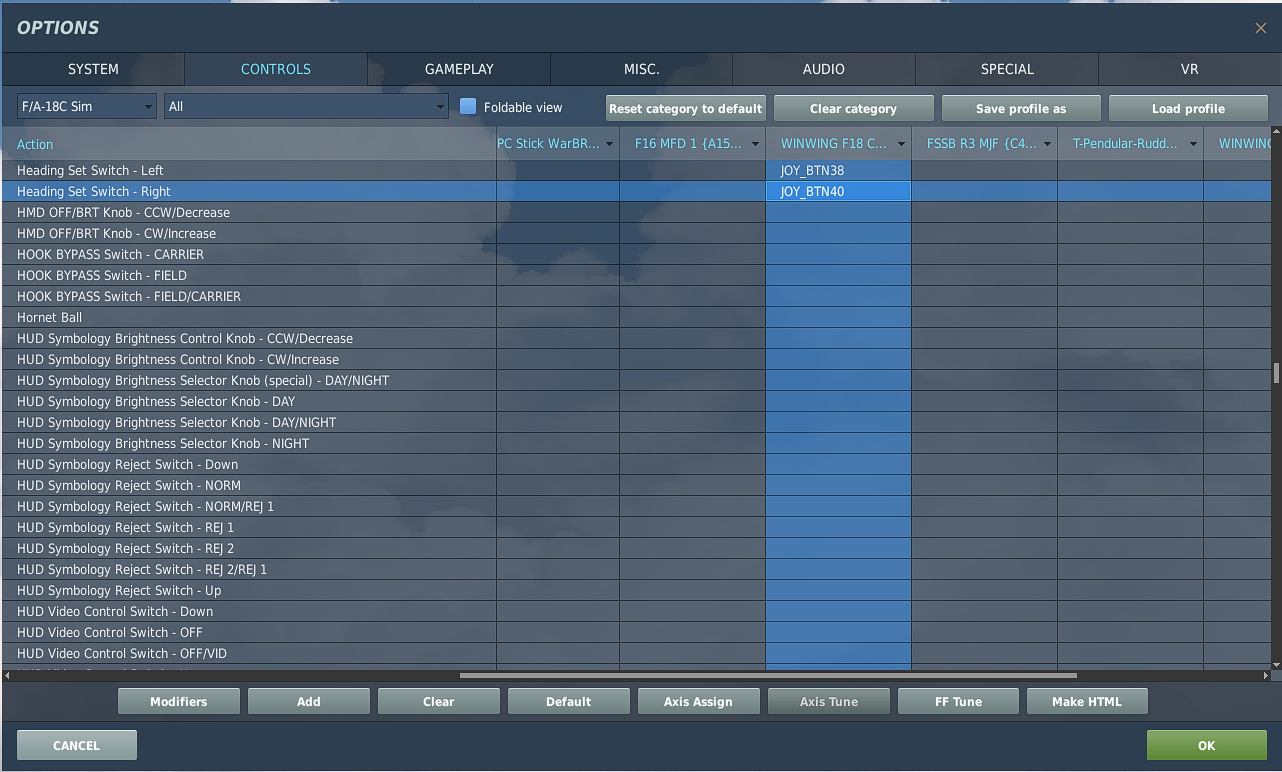Click the Make HTML button

(1087, 701)
